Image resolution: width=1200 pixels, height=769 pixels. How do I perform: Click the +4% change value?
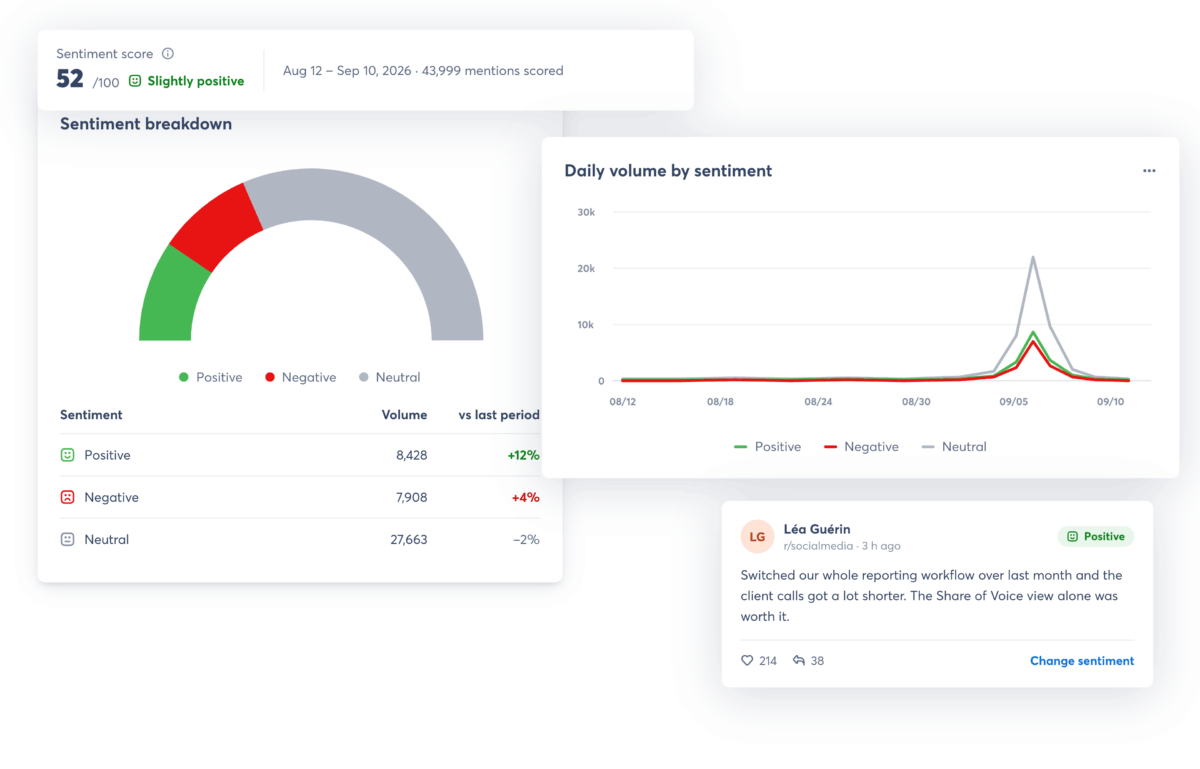(x=526, y=497)
